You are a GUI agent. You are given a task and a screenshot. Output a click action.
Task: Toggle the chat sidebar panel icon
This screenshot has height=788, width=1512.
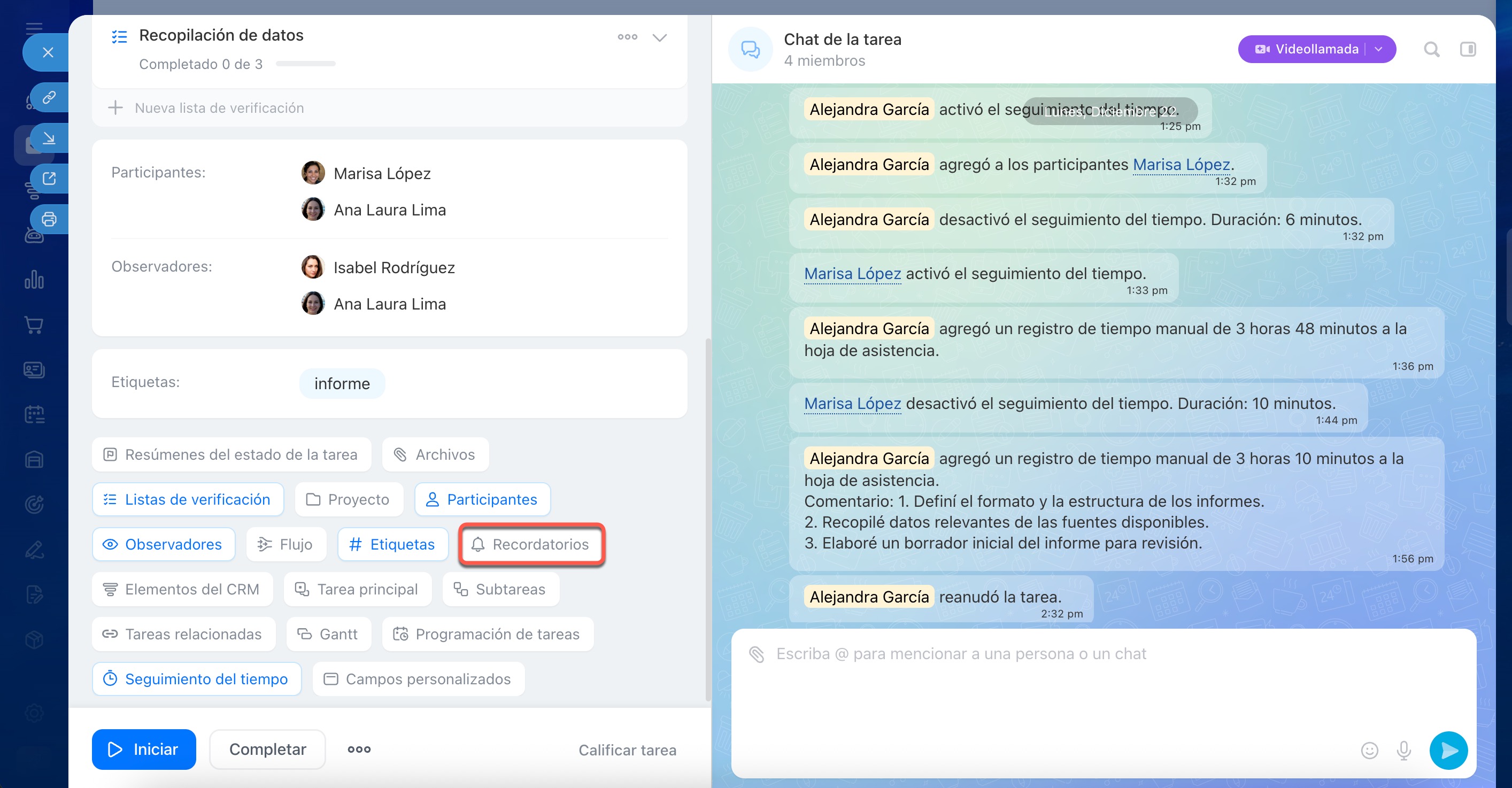1468,49
